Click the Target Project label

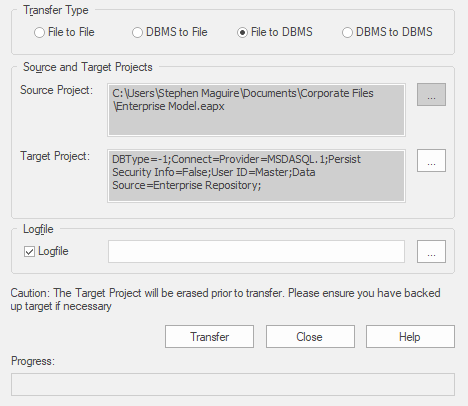point(55,156)
